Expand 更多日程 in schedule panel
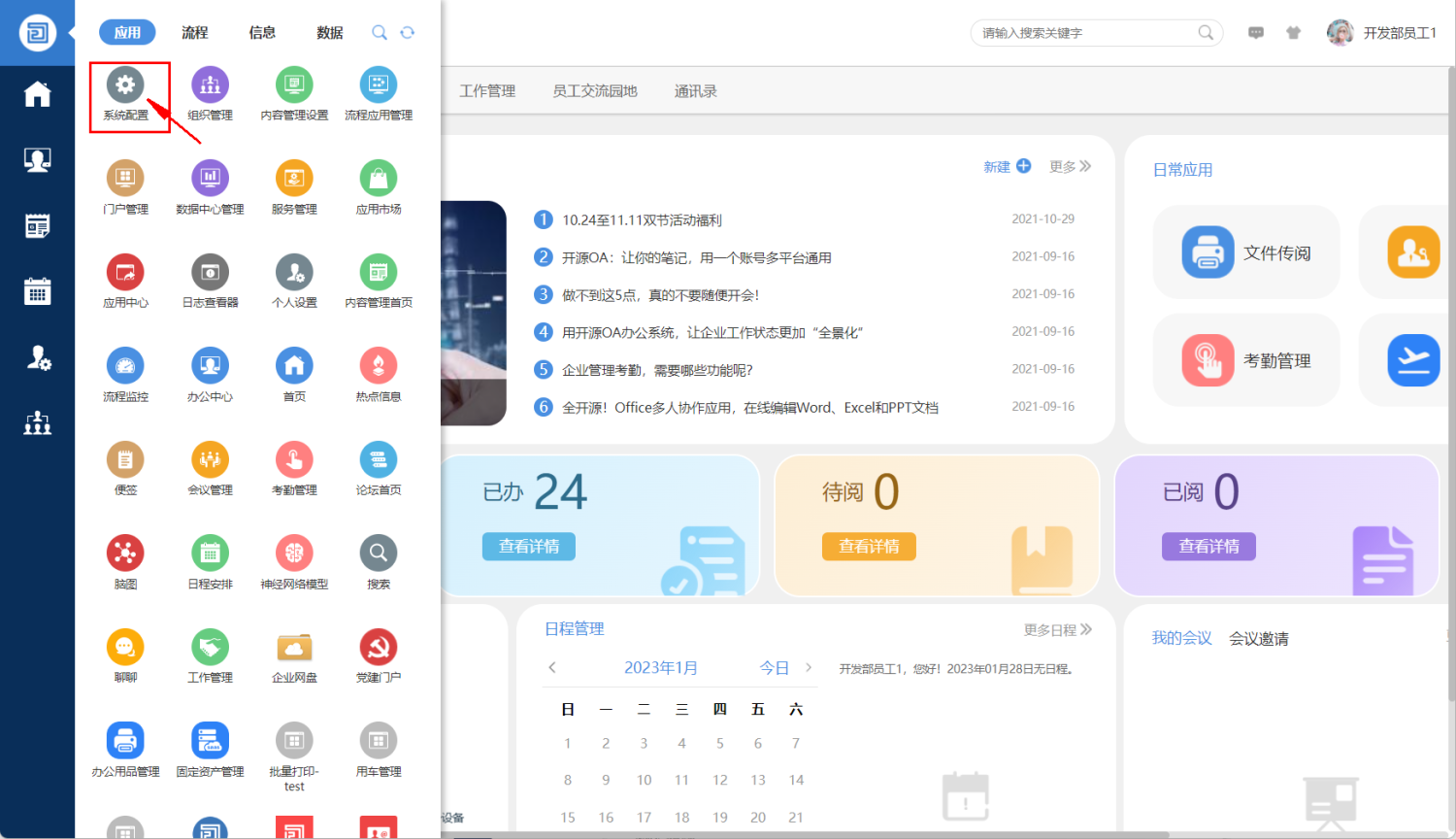The height and width of the screenshot is (839, 1456). click(1057, 630)
